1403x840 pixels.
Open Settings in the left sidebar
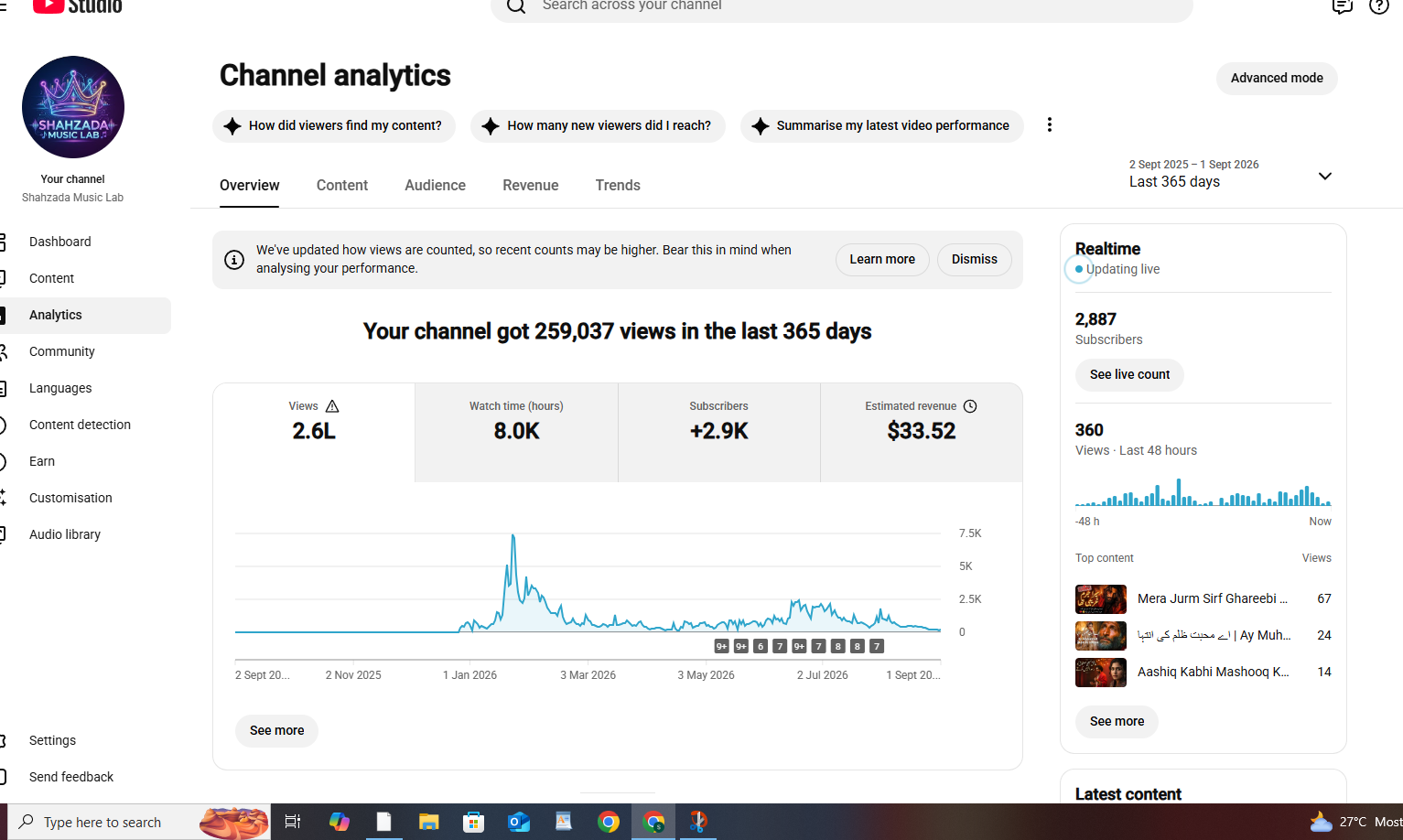pyautogui.click(x=85, y=740)
